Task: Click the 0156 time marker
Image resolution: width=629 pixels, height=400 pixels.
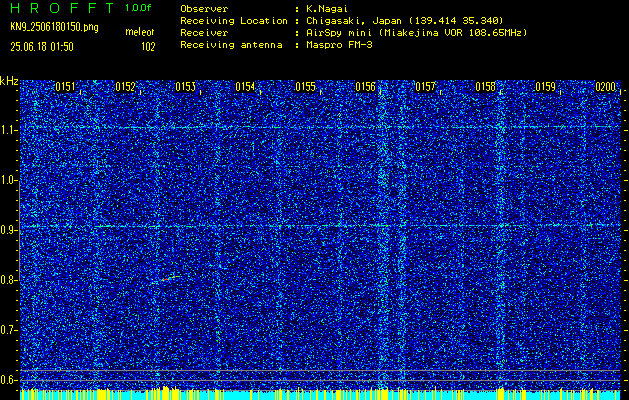Action: pyautogui.click(x=365, y=87)
